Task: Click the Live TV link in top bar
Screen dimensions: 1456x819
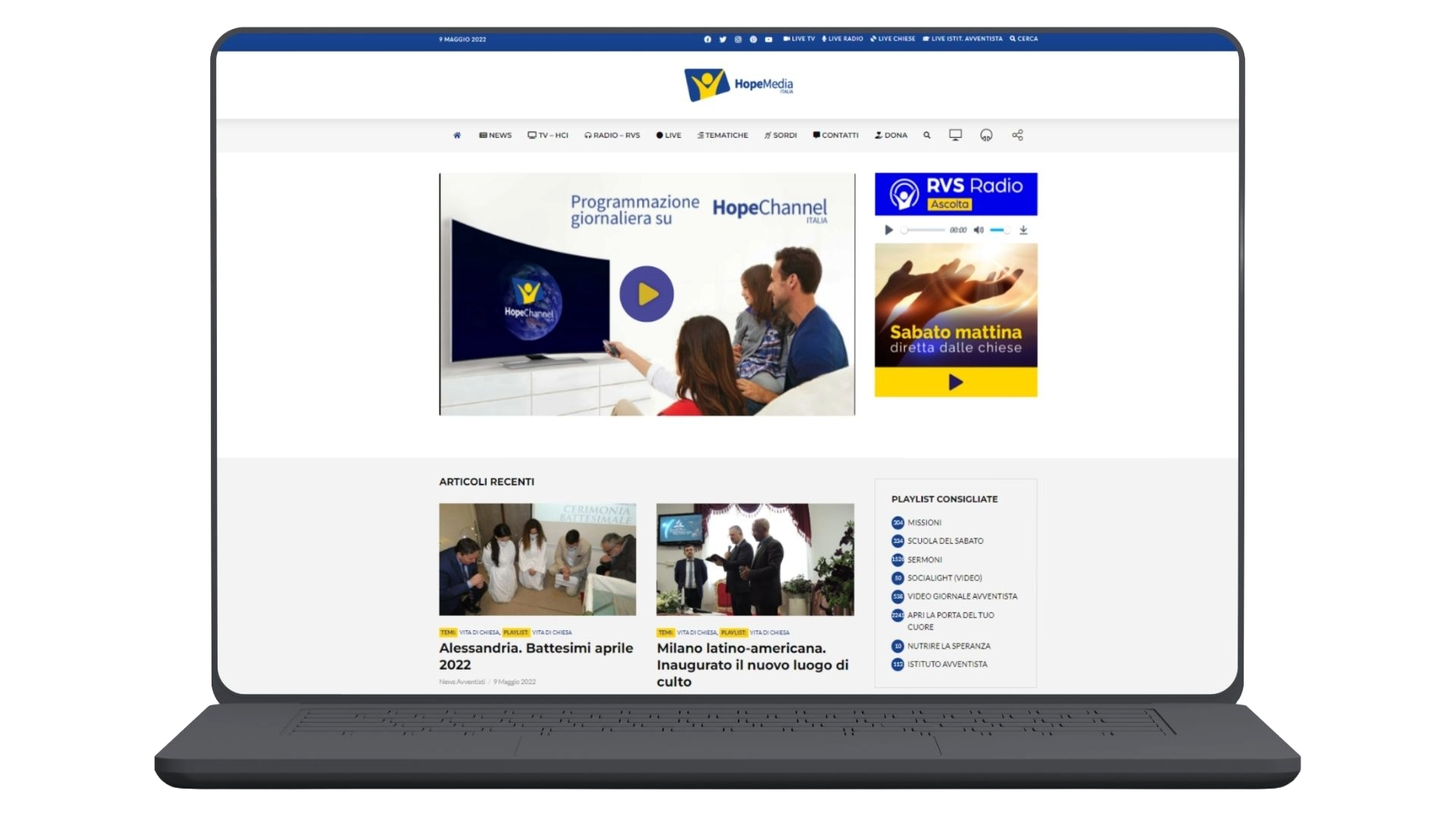Action: (x=799, y=39)
